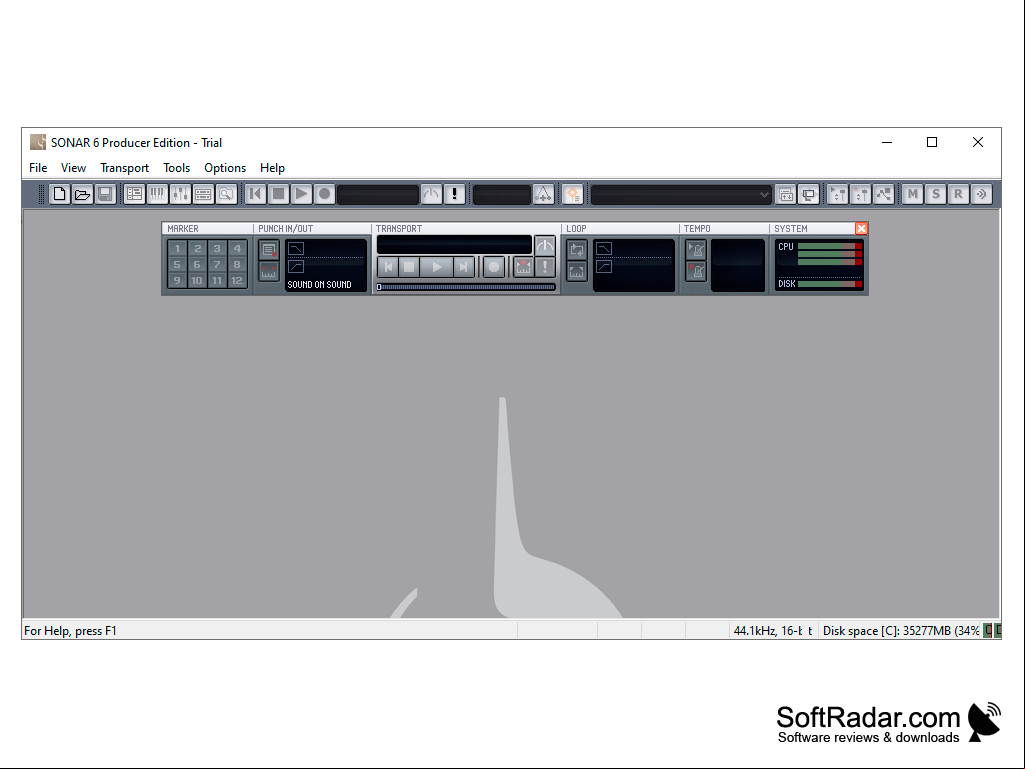The image size is (1025, 769).
Task: Open the Piano Roll view from the toolbar
Action: click(158, 194)
